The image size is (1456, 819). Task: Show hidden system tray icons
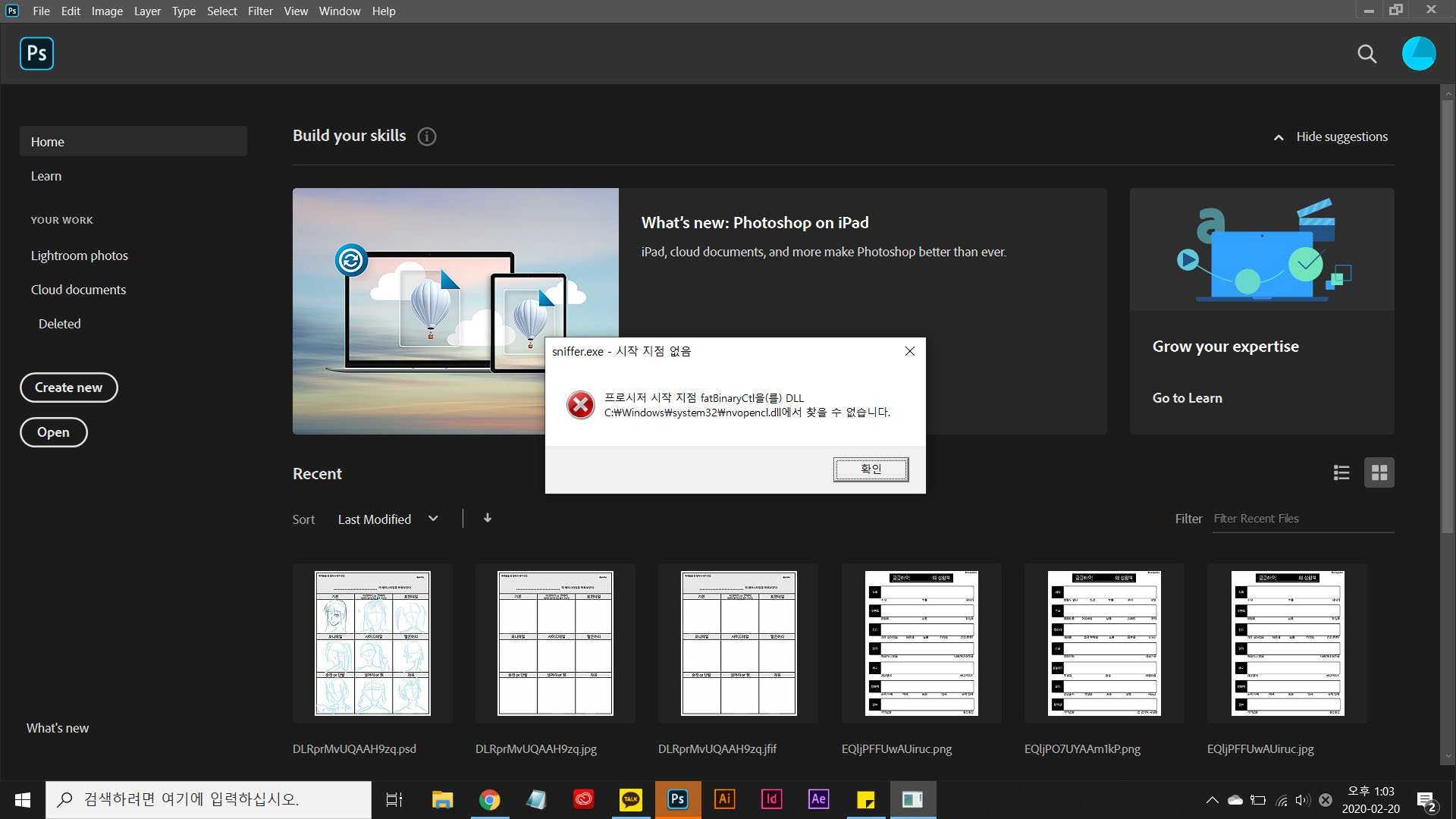click(x=1212, y=800)
